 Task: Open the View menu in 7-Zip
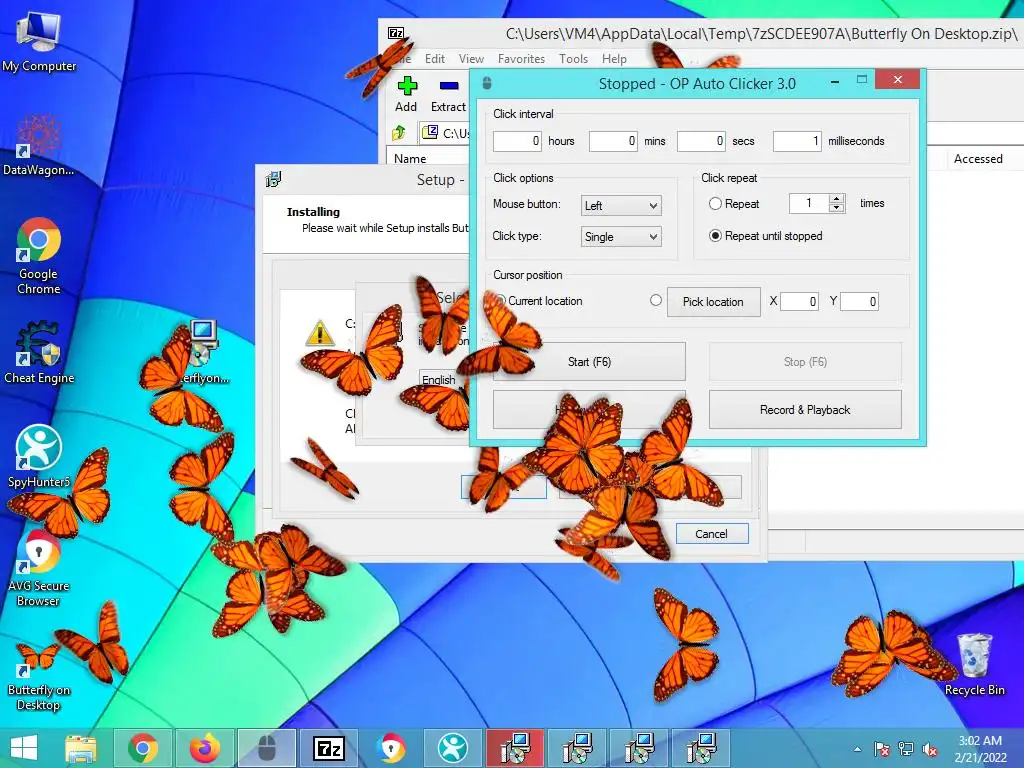pos(471,59)
